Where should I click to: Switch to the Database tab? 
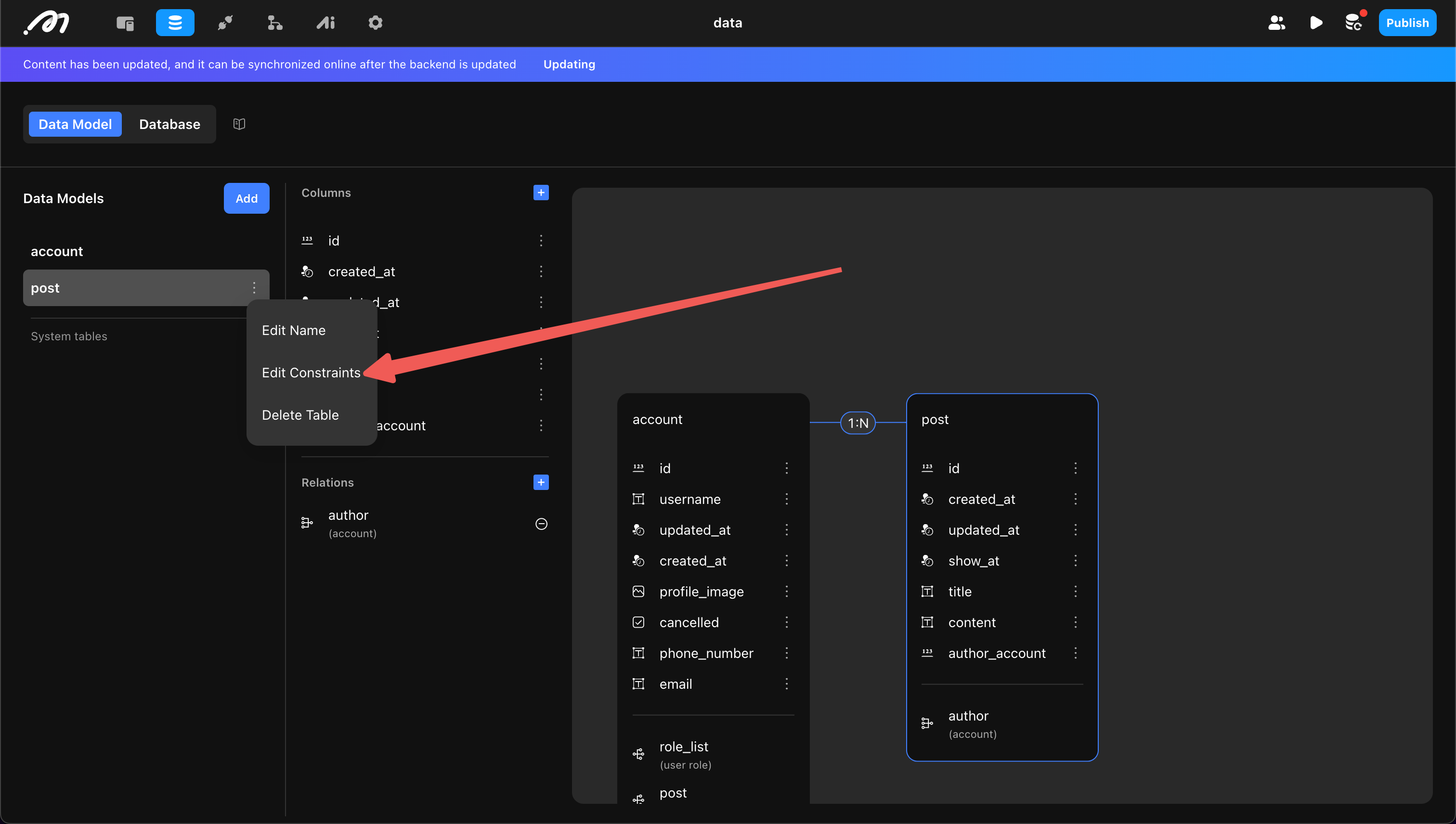pyautogui.click(x=170, y=124)
